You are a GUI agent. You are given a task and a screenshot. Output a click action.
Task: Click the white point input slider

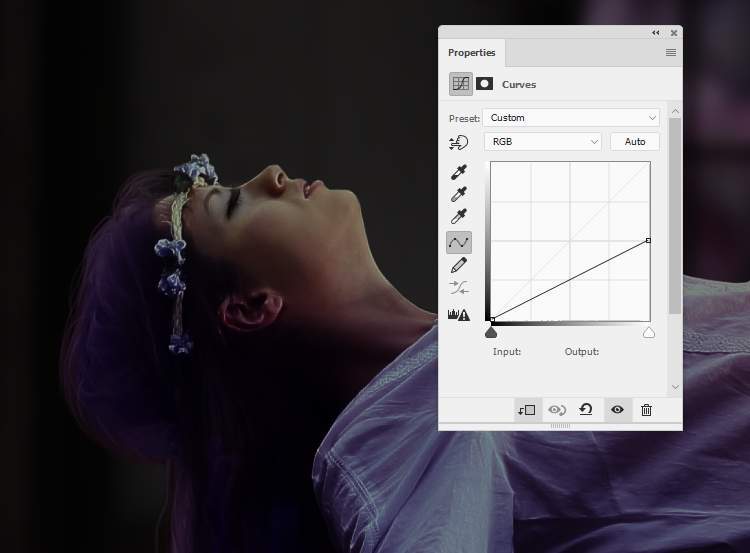pyautogui.click(x=649, y=332)
